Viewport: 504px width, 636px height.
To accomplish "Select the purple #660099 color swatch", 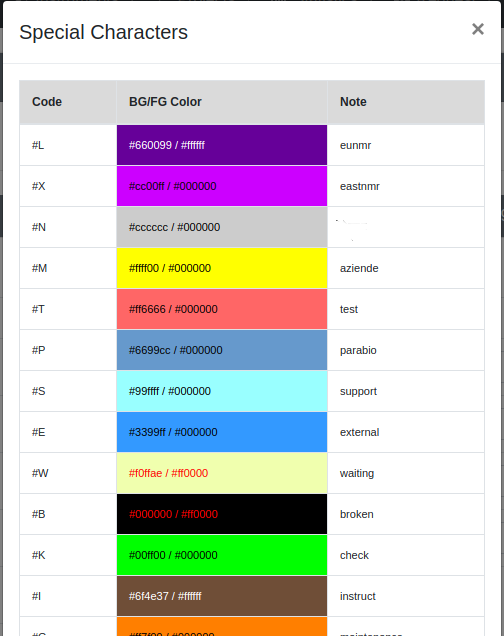I will (222, 145).
